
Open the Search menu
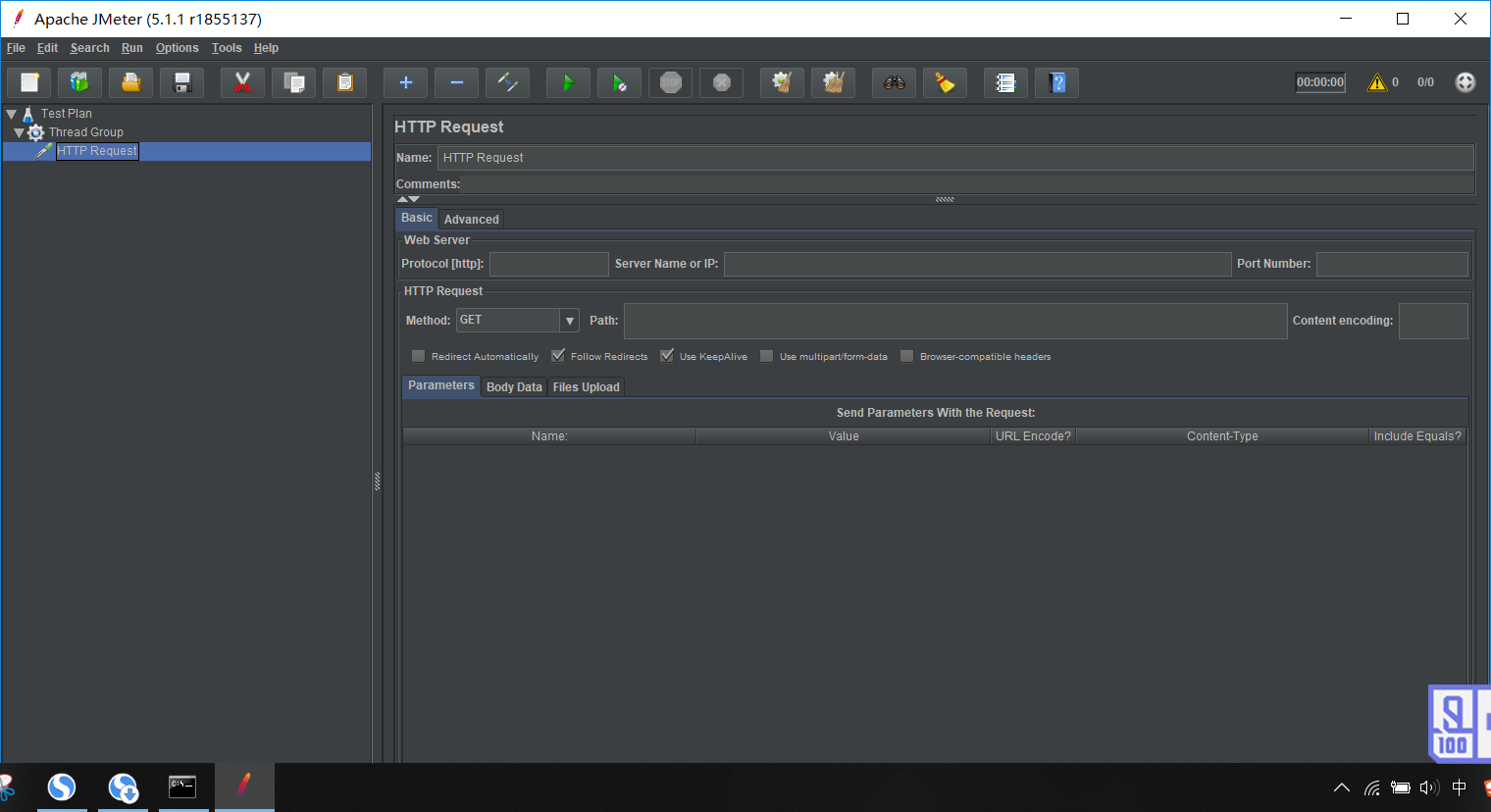pos(89,48)
